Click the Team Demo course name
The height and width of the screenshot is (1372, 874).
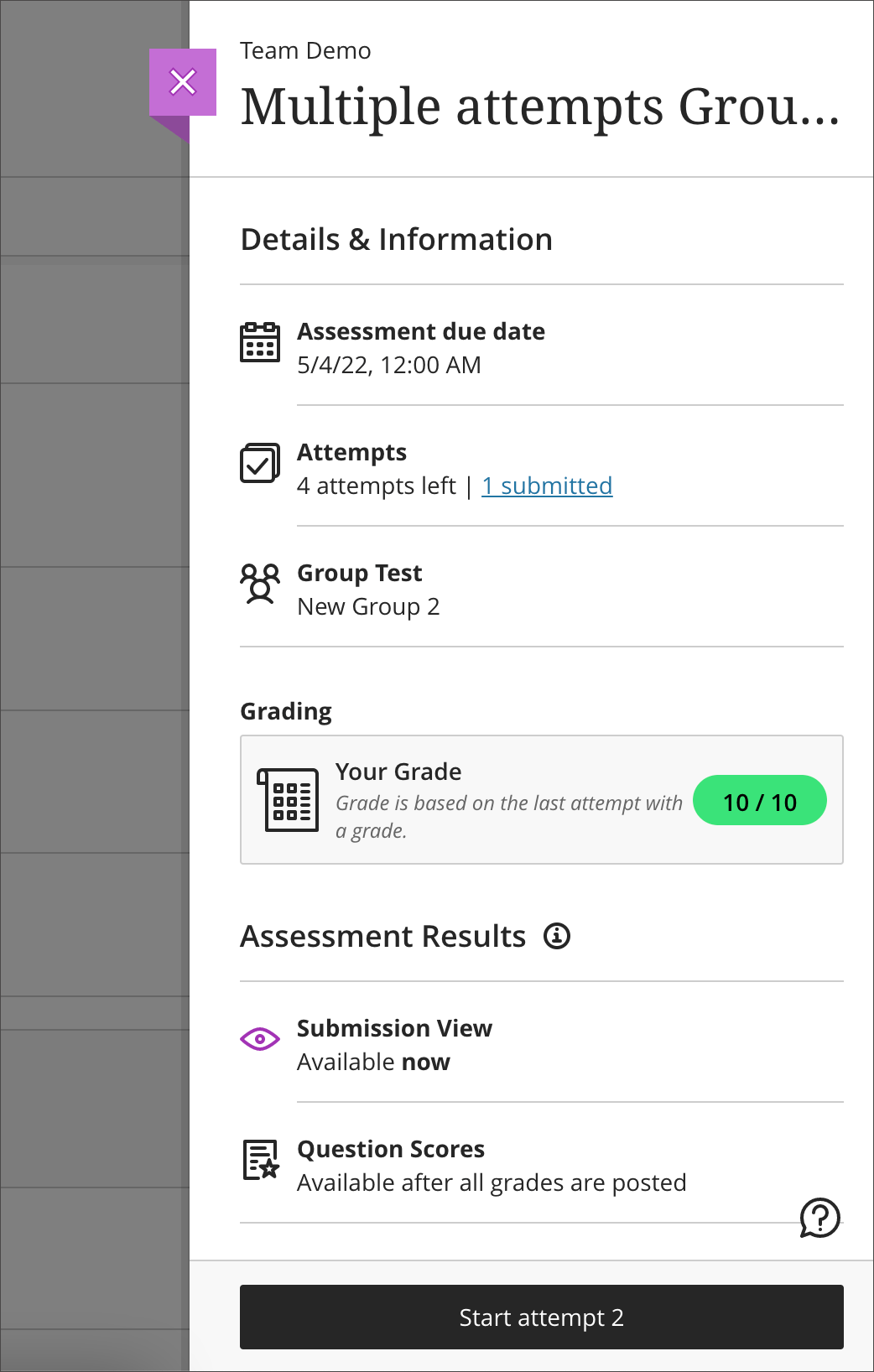pos(305,50)
